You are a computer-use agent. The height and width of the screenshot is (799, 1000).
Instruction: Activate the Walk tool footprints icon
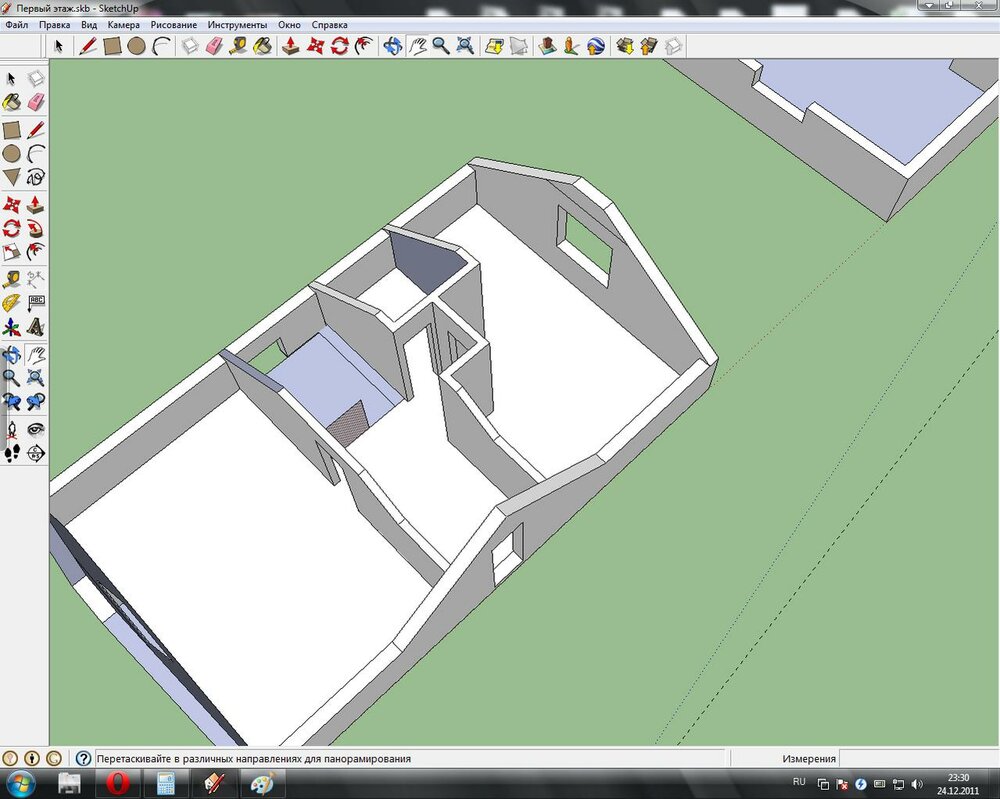pos(11,453)
